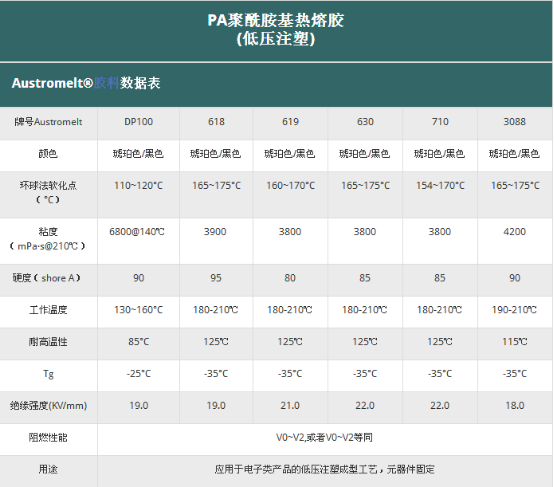554x487 pixels.
Task: Select the hardness value 95
Action: (x=216, y=278)
